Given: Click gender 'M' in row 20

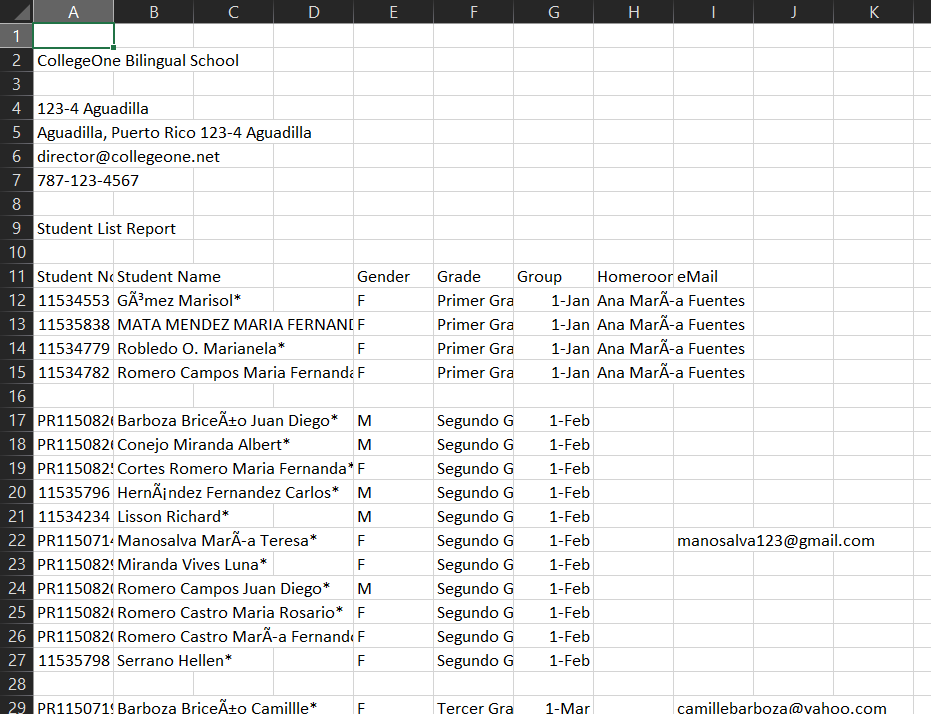Looking at the screenshot, I should 394,493.
